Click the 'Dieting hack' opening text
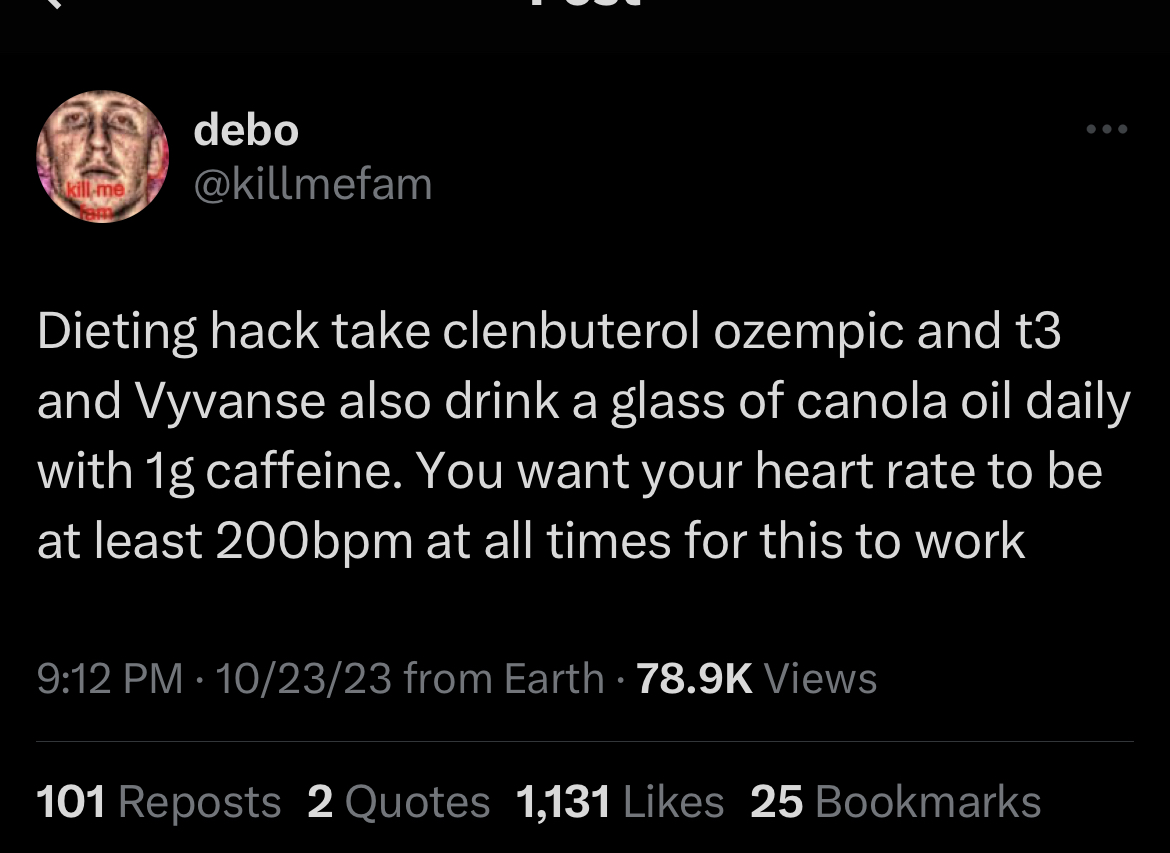 tap(178, 331)
